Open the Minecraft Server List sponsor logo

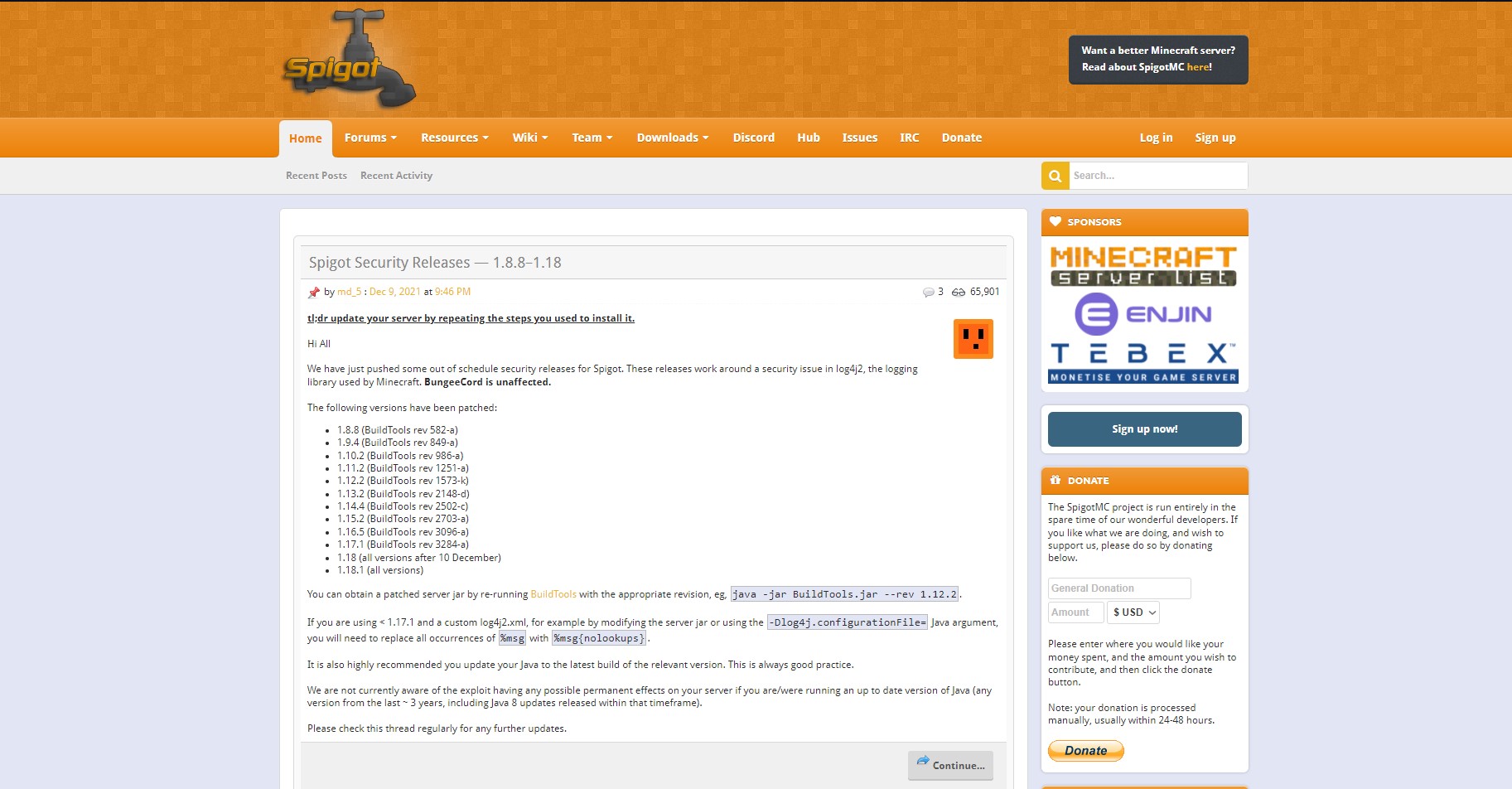[1143, 266]
